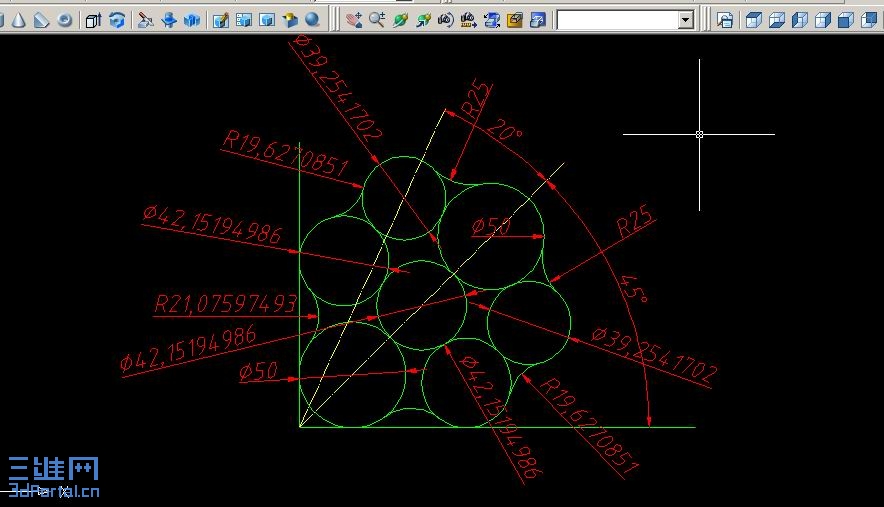Select "Ø42,15194986" text below R21,07597493
Viewport: 884px width, 507px height.
(x=188, y=348)
